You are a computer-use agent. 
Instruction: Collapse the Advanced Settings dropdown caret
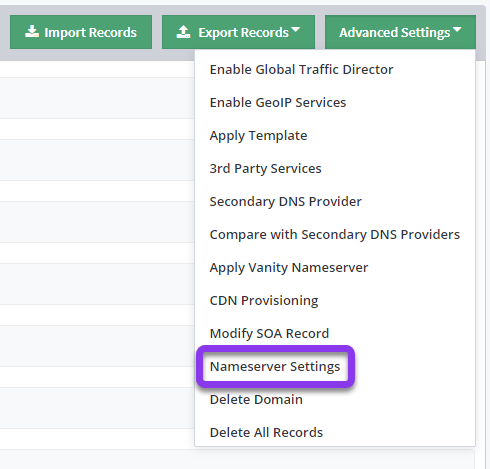click(x=457, y=30)
